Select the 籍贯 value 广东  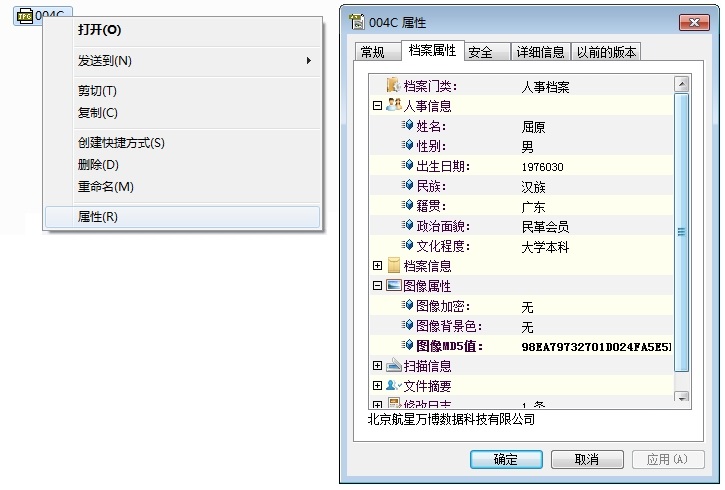(533, 207)
